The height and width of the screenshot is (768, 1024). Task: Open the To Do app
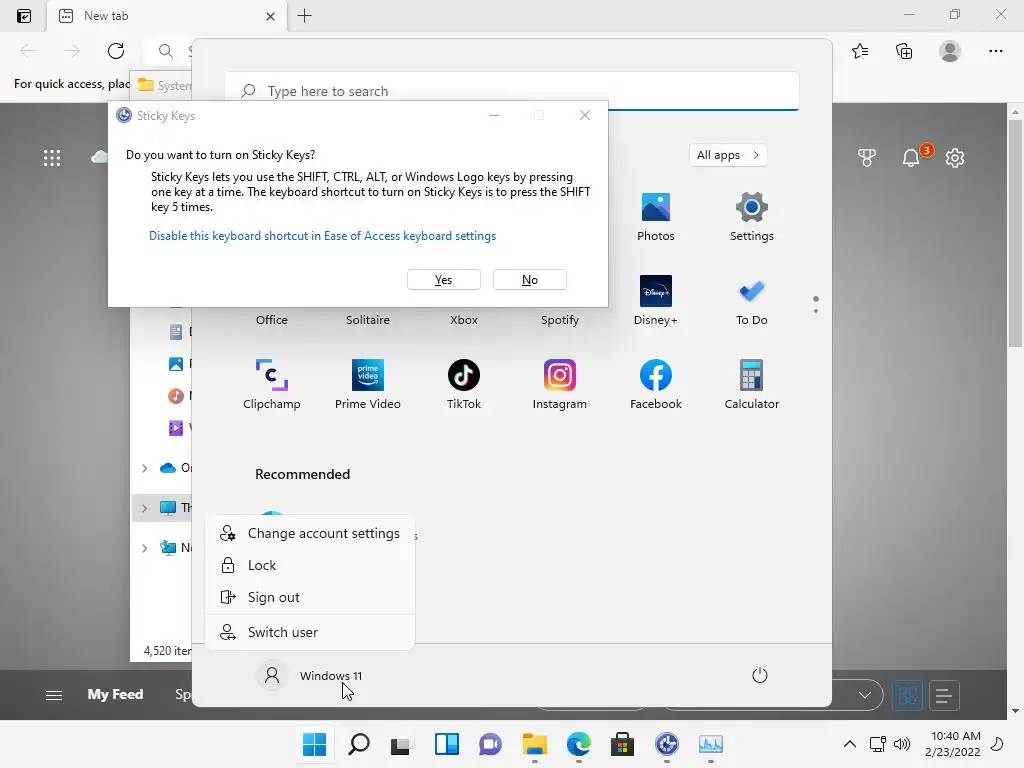[751, 300]
